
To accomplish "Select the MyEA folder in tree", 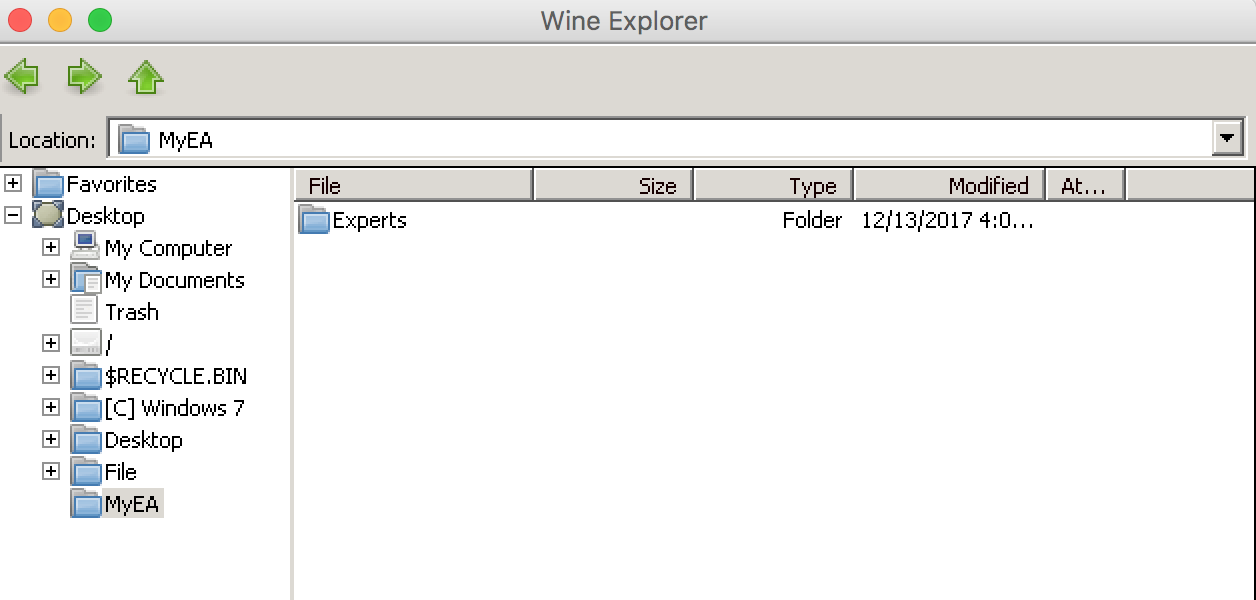I will [131, 504].
